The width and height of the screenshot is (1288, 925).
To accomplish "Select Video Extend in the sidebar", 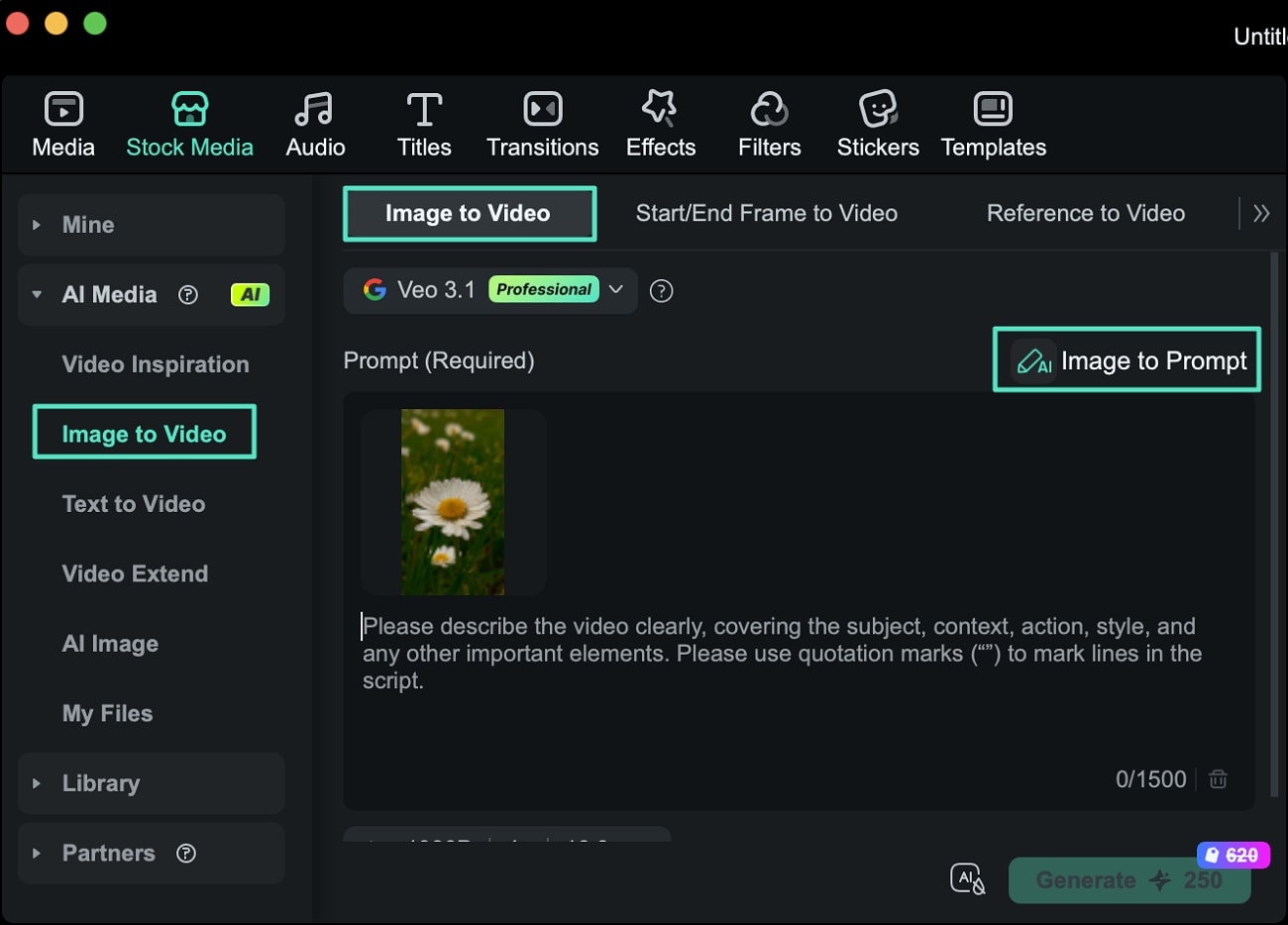I will pyautogui.click(x=135, y=573).
